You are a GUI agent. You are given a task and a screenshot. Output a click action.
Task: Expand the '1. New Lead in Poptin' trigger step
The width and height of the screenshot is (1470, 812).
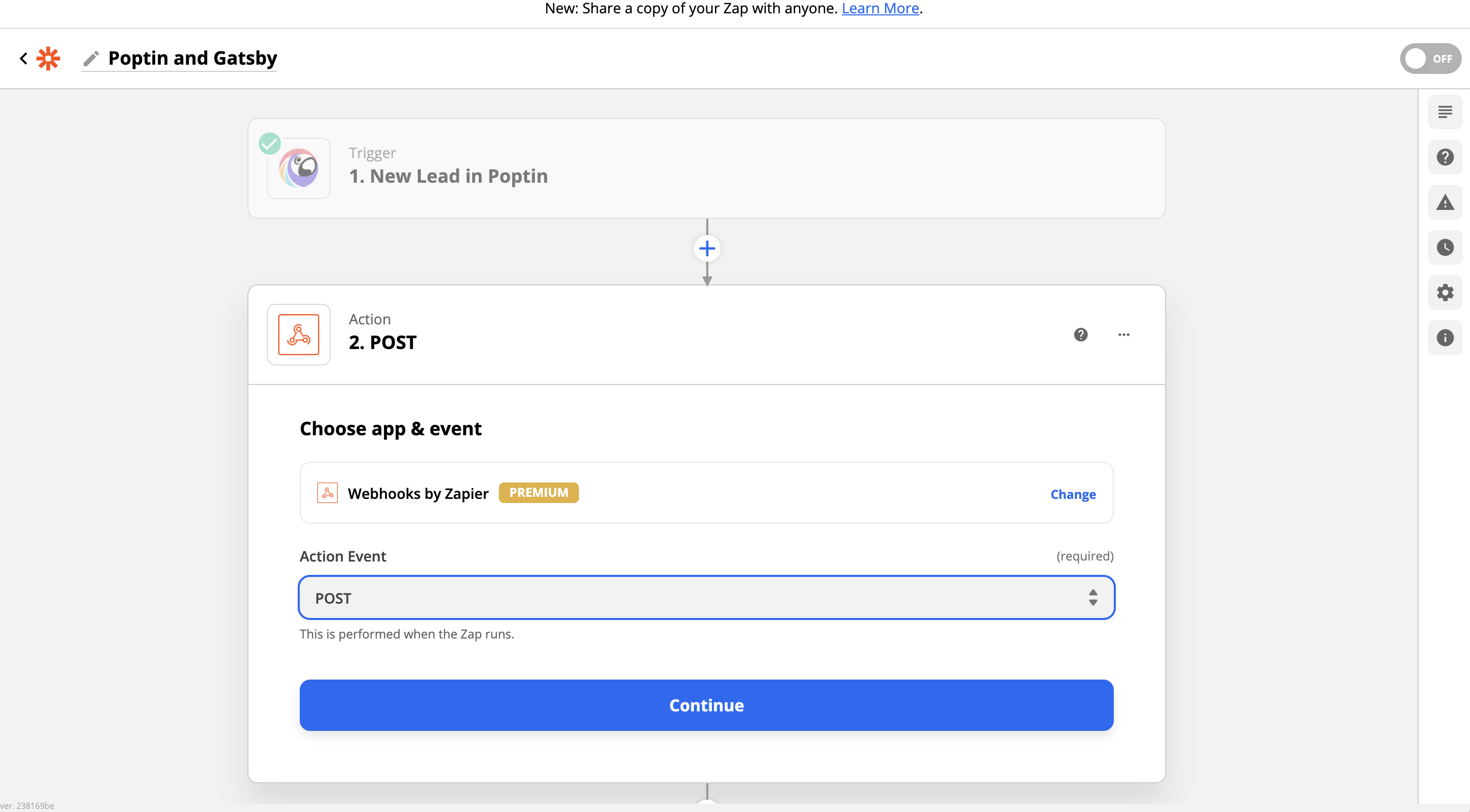(x=706, y=168)
